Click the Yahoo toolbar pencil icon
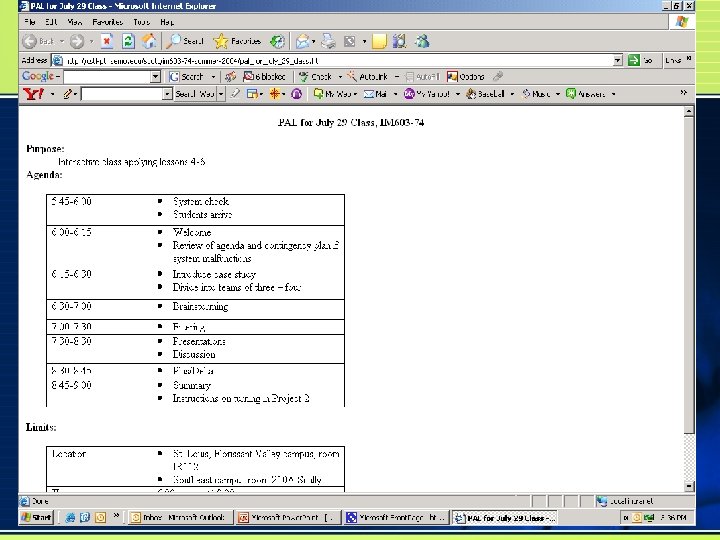 pyautogui.click(x=68, y=94)
